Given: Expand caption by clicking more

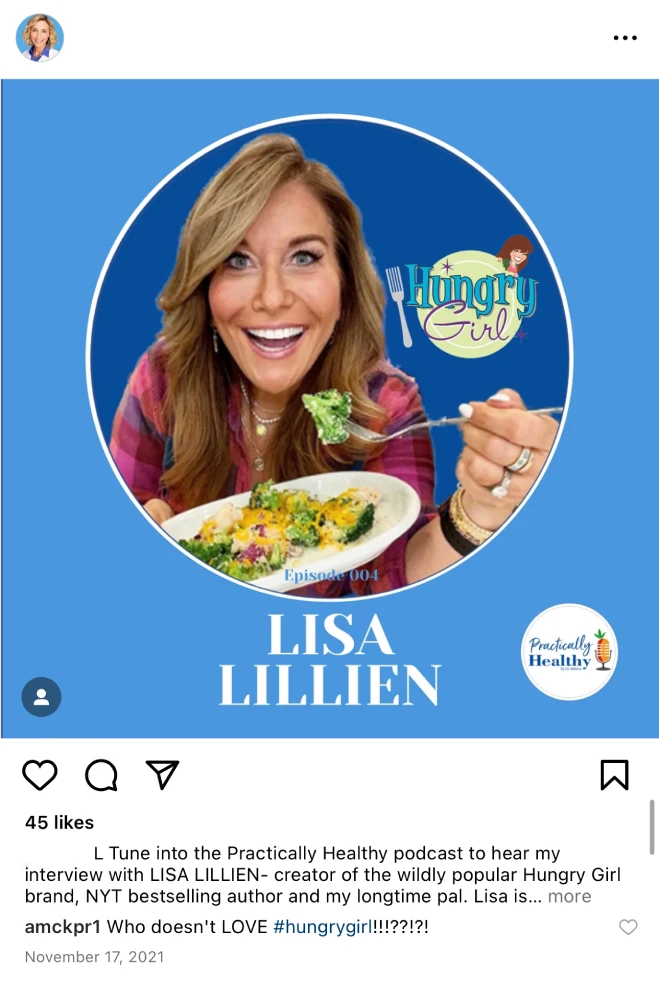Looking at the screenshot, I should [x=569, y=896].
